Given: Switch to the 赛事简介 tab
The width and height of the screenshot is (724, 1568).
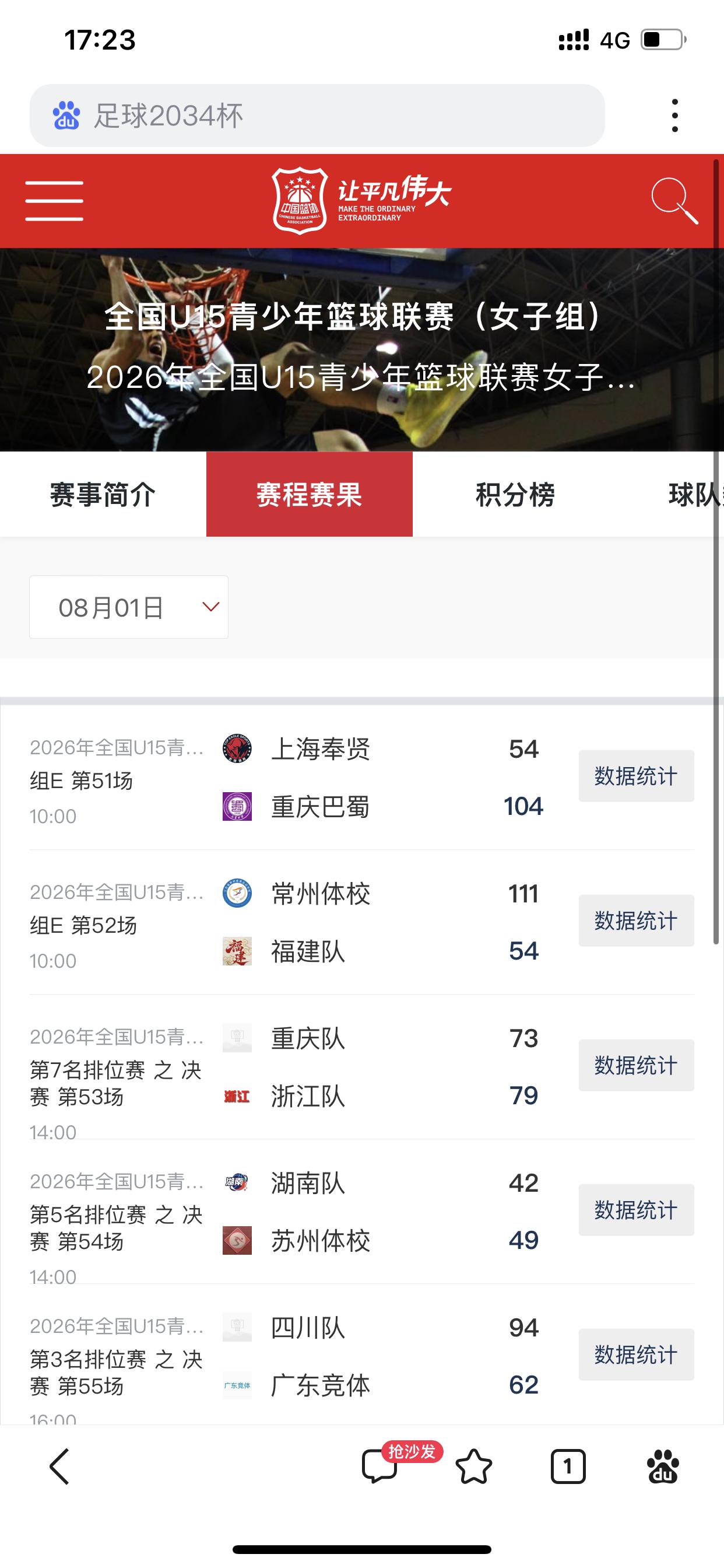Looking at the screenshot, I should tap(103, 494).
